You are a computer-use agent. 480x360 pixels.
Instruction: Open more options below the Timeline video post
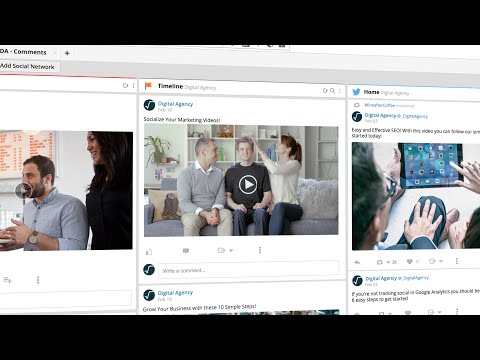(x=260, y=250)
